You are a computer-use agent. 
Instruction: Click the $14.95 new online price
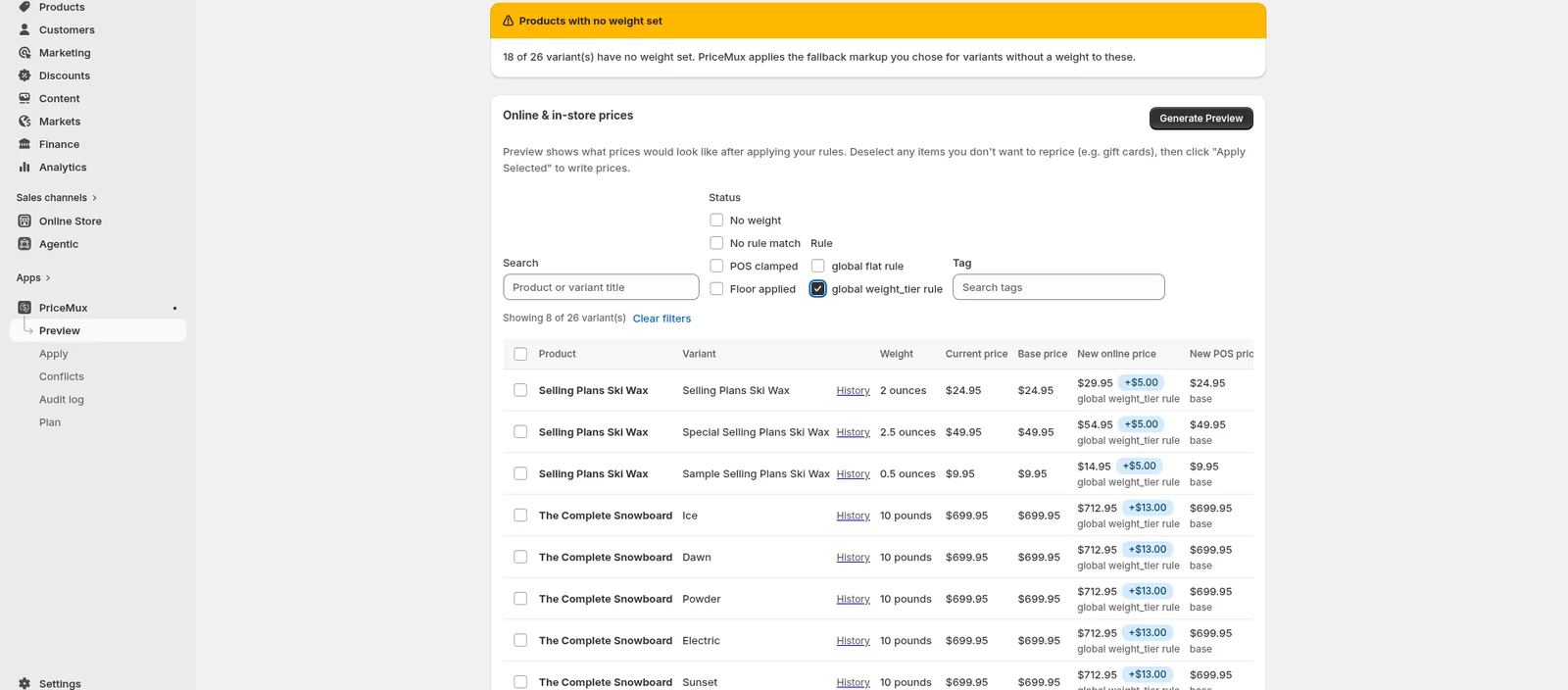point(1094,467)
